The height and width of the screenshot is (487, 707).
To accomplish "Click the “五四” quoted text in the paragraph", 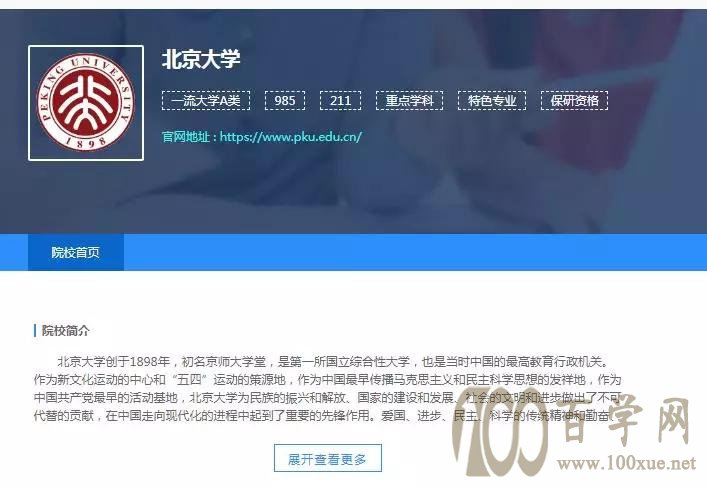I will pos(189,380).
